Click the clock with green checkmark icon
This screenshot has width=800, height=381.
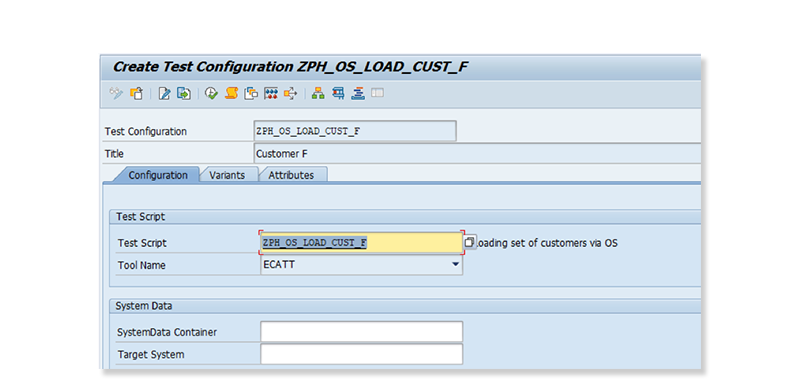tap(211, 93)
